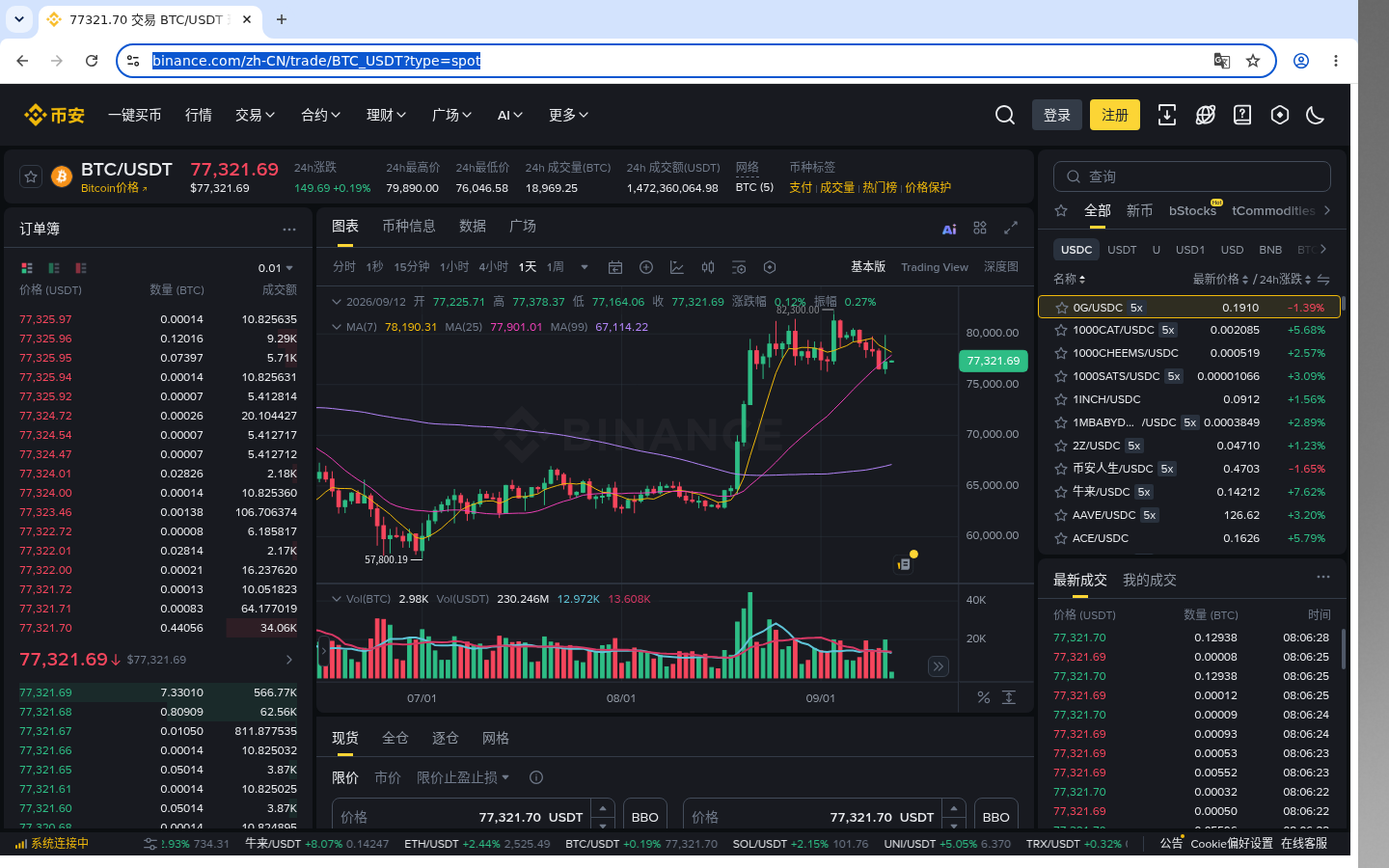This screenshot has height=868, width=1389.
Task: Select the 4小时 chart interval
Action: pos(493,267)
